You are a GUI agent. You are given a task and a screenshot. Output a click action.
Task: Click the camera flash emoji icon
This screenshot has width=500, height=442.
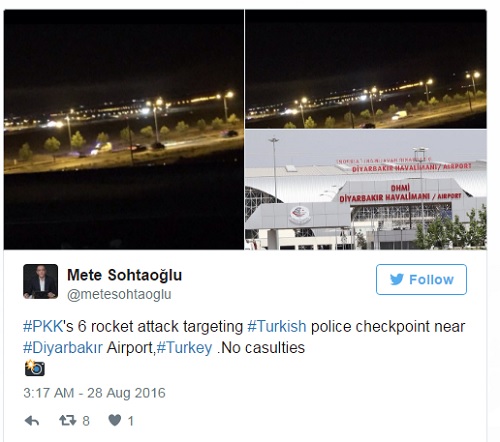pos(34,368)
